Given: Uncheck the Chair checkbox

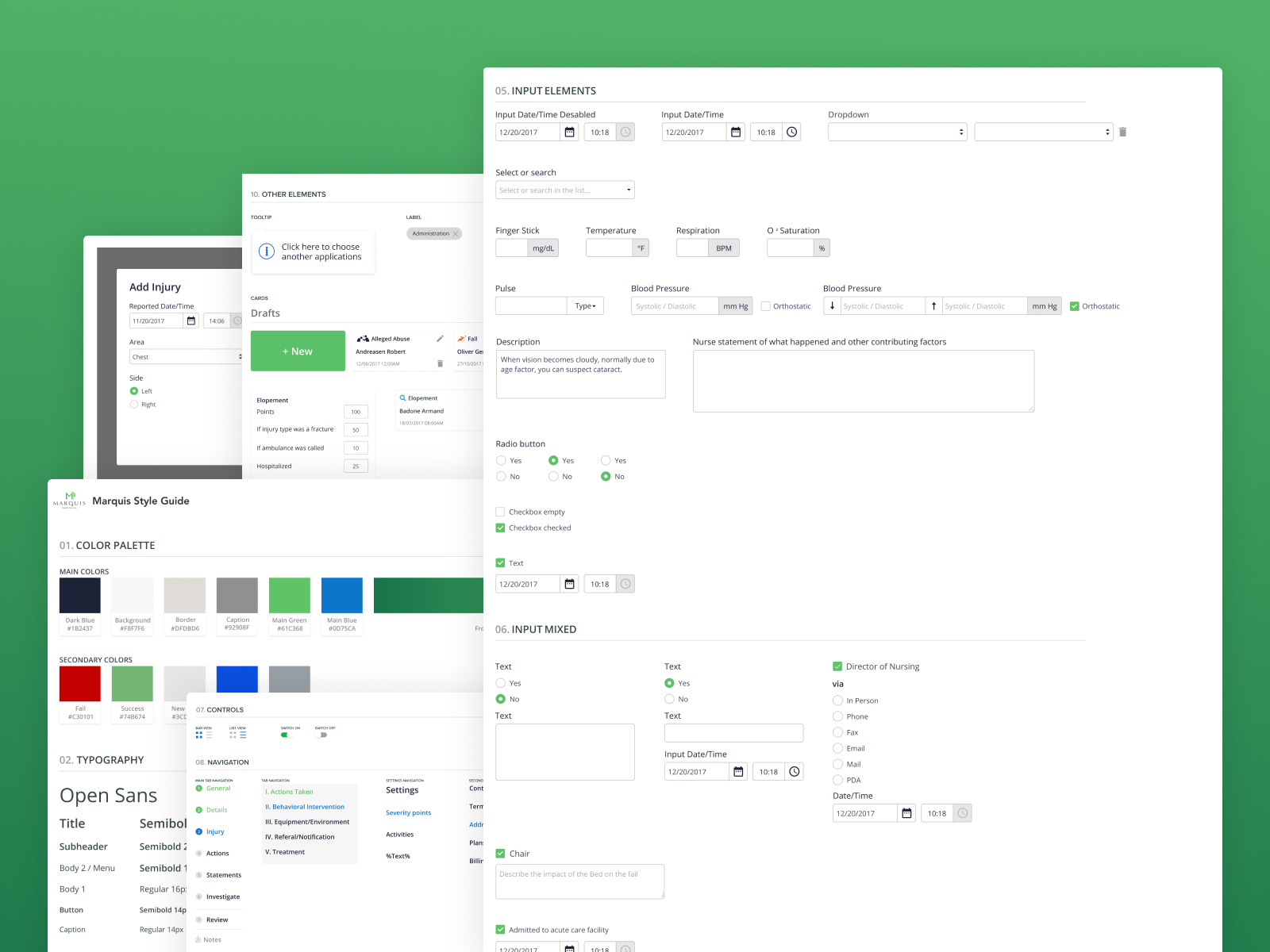Looking at the screenshot, I should 500,854.
